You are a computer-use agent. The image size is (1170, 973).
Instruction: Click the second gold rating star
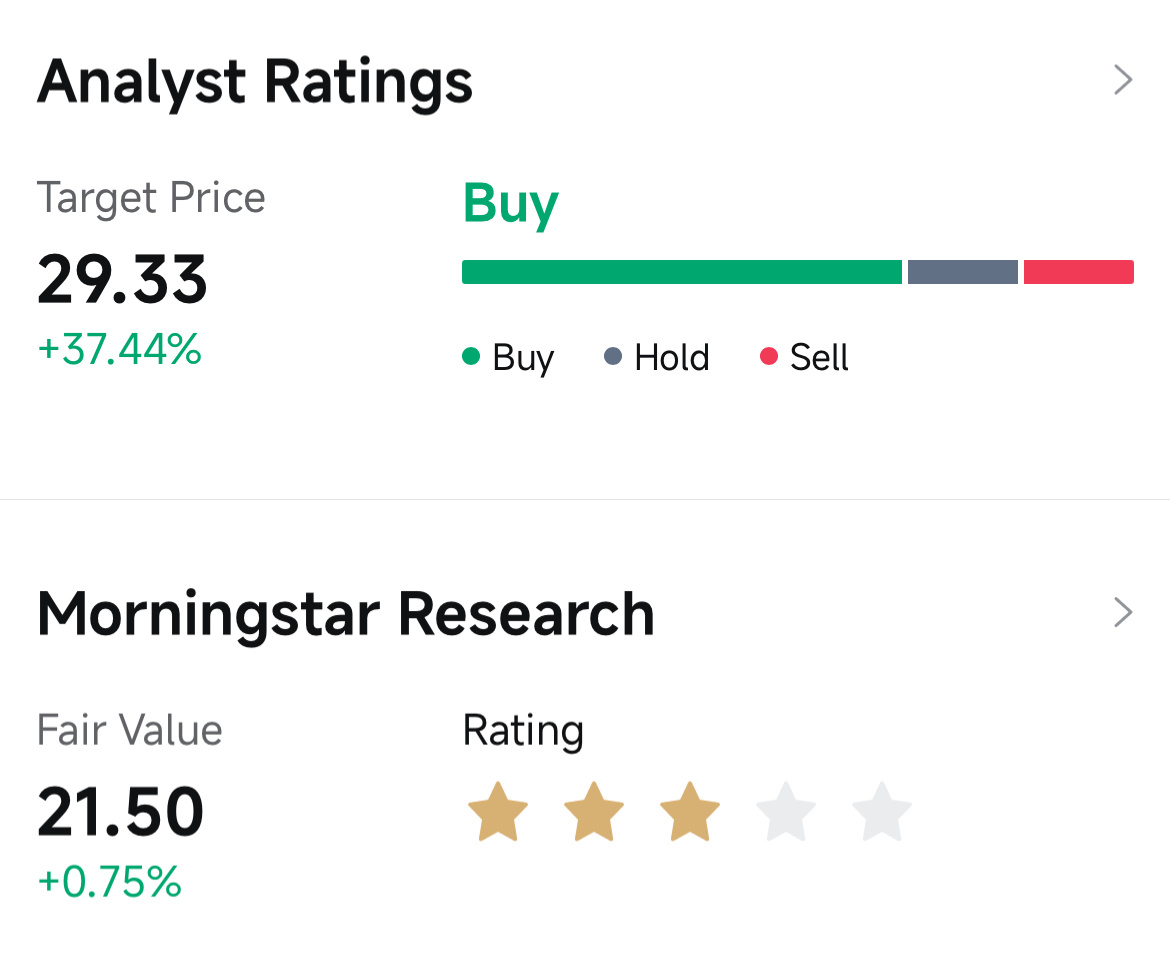coord(594,812)
